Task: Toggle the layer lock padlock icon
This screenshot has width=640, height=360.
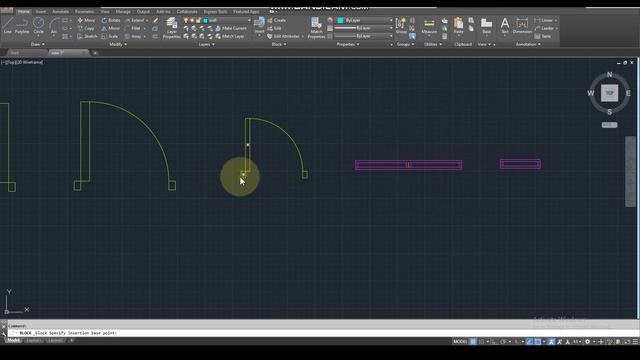Action: click(x=198, y=20)
